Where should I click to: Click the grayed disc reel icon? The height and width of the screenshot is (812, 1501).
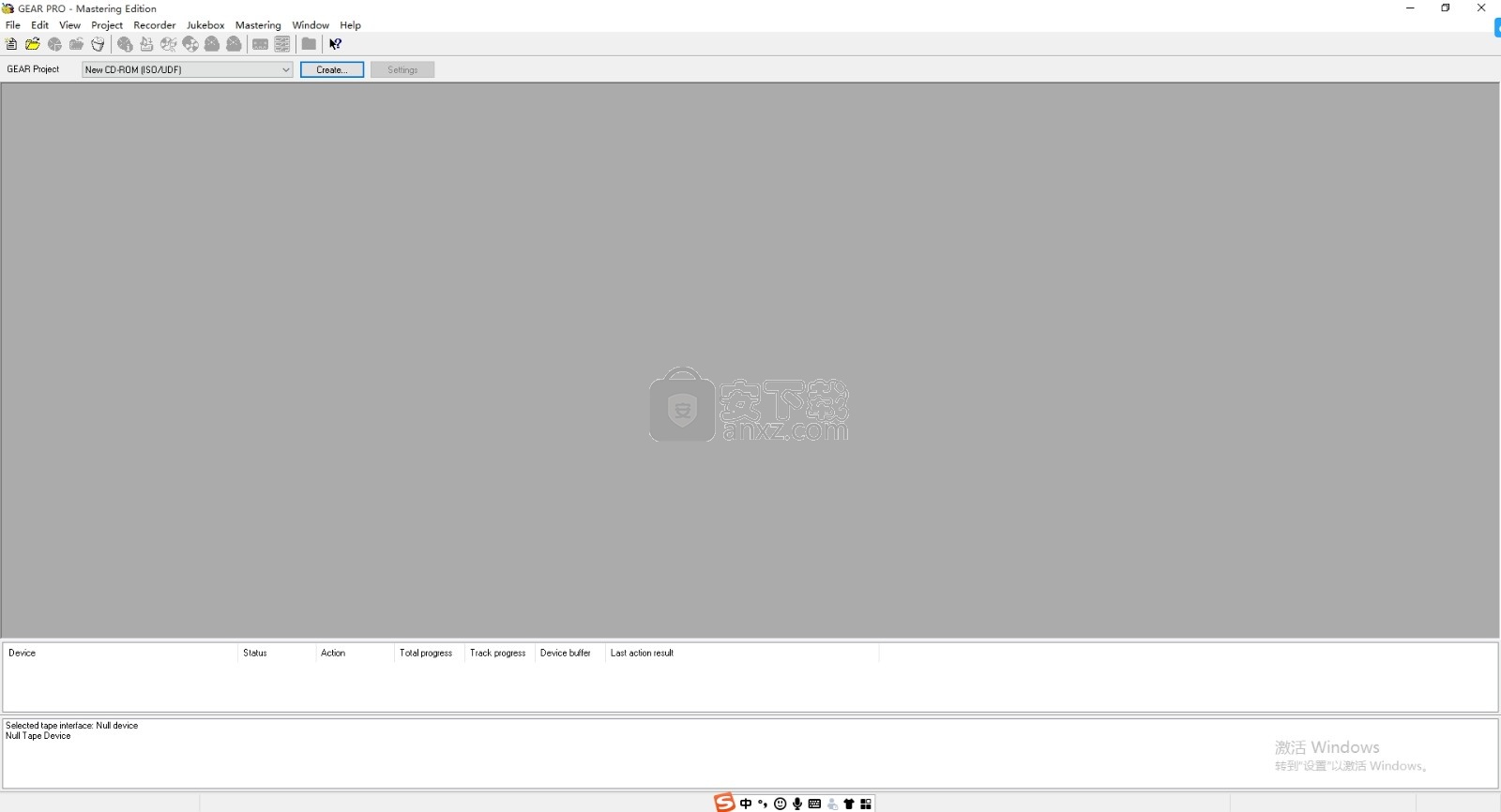(190, 44)
